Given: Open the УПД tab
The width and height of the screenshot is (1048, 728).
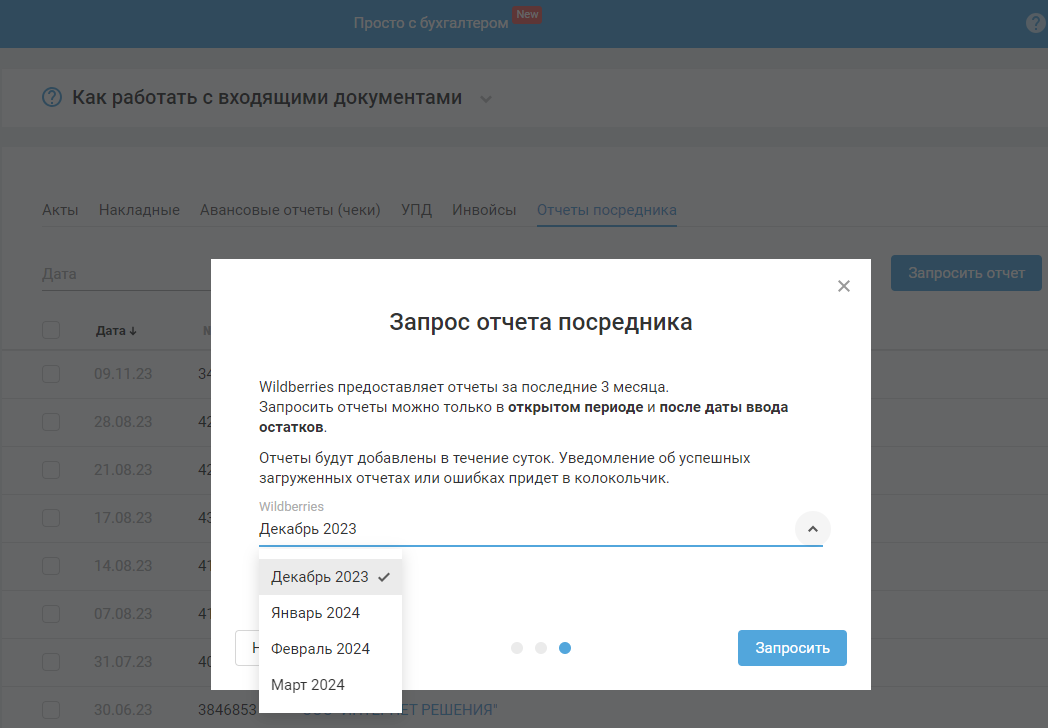Looking at the screenshot, I should 416,210.
